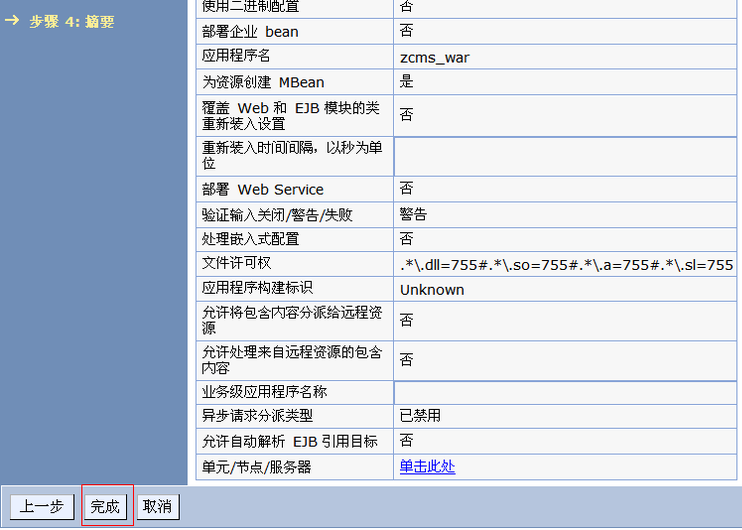Click the 完成 (Finish) button

(x=105, y=507)
